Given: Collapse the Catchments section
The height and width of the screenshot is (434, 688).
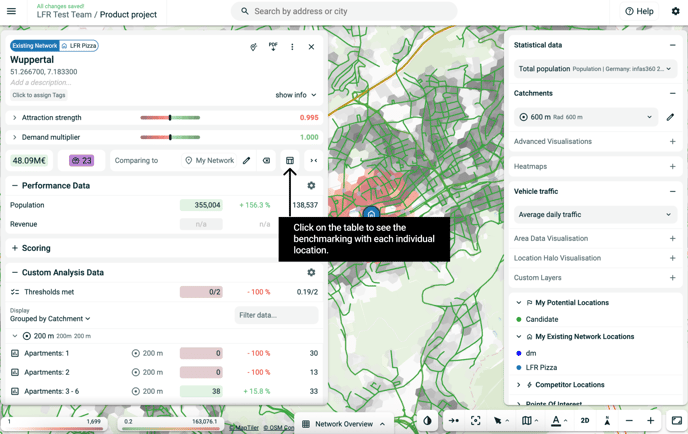Looking at the screenshot, I should point(672,93).
